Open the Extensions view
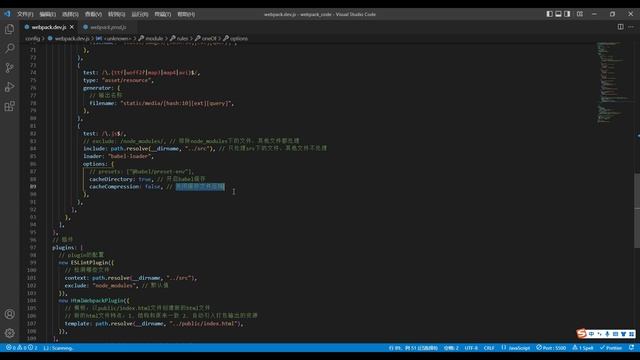Image resolution: width=640 pixels, height=360 pixels. 9,106
